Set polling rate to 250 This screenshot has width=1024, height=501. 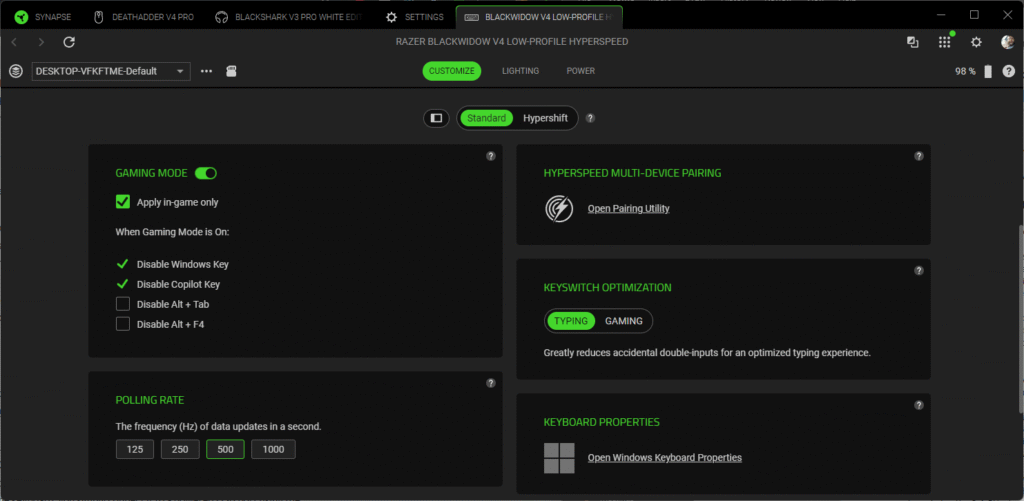pos(180,449)
